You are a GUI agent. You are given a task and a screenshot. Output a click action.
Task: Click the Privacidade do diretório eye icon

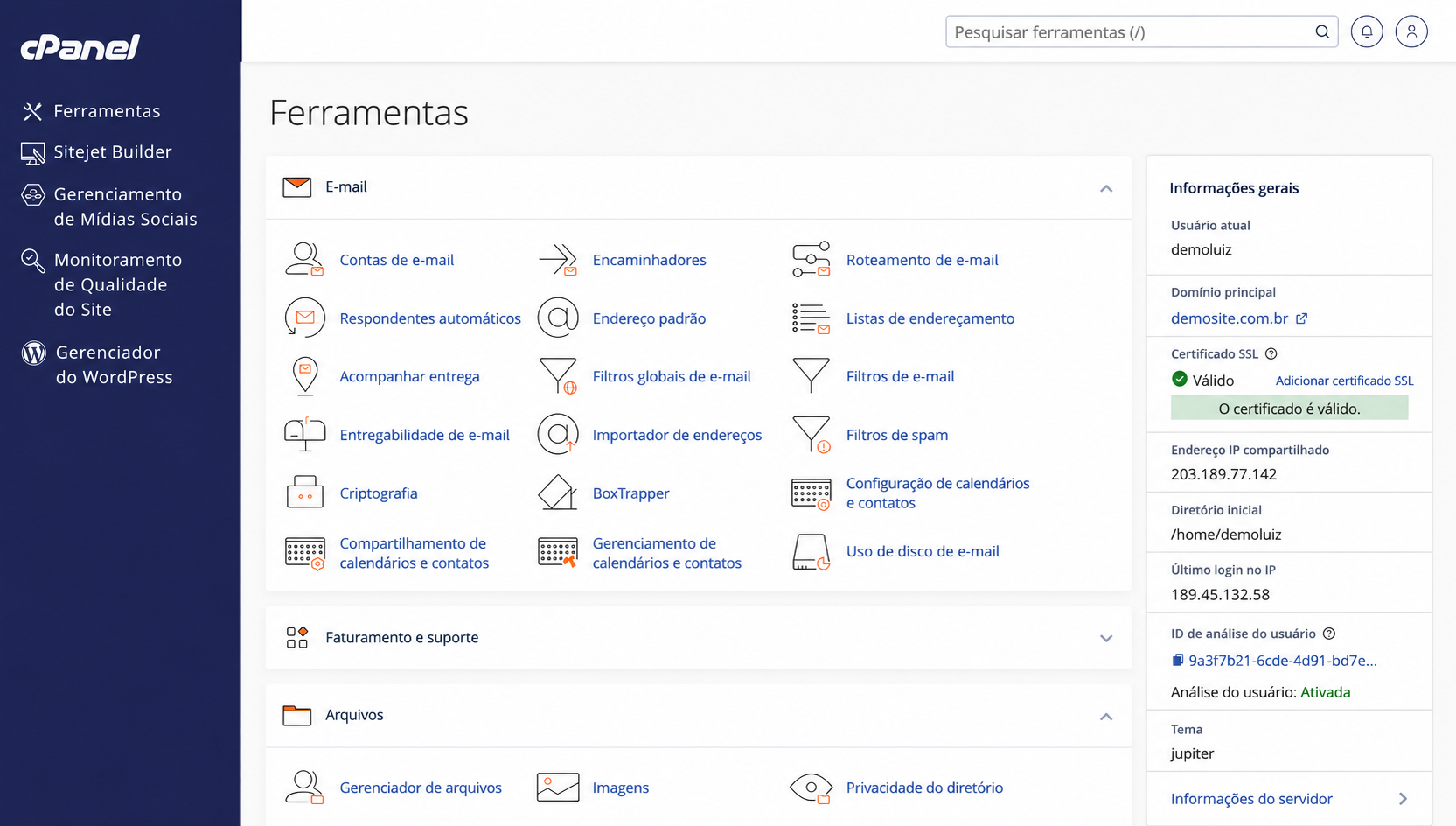[x=812, y=787]
